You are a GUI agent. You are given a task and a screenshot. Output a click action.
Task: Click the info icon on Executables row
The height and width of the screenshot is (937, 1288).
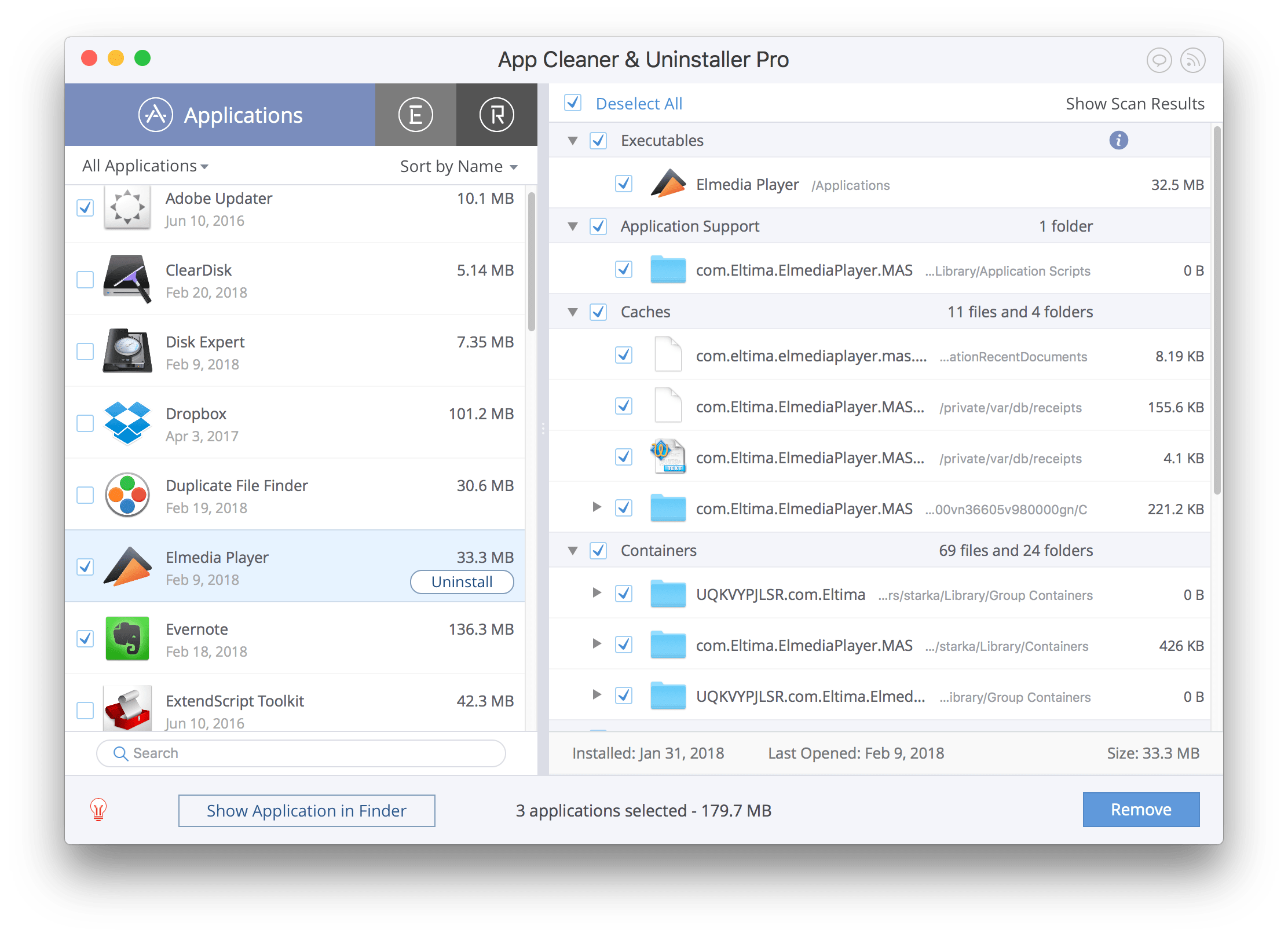[x=1118, y=140]
